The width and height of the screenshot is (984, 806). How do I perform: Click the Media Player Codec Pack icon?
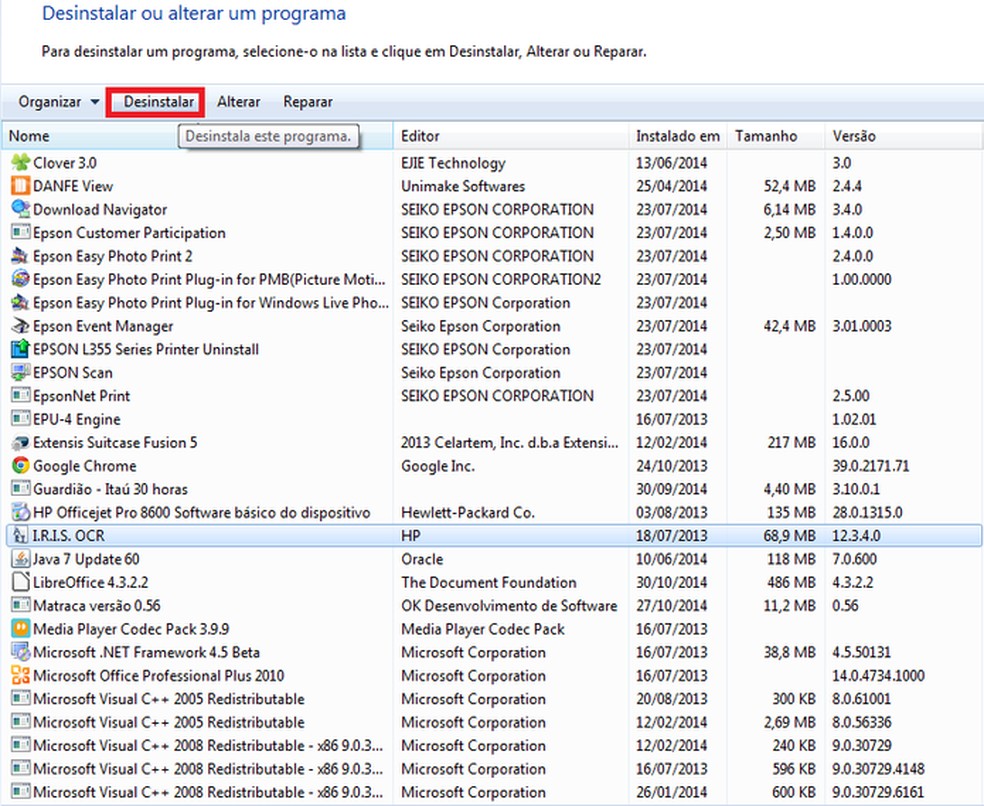pyautogui.click(x=20, y=629)
